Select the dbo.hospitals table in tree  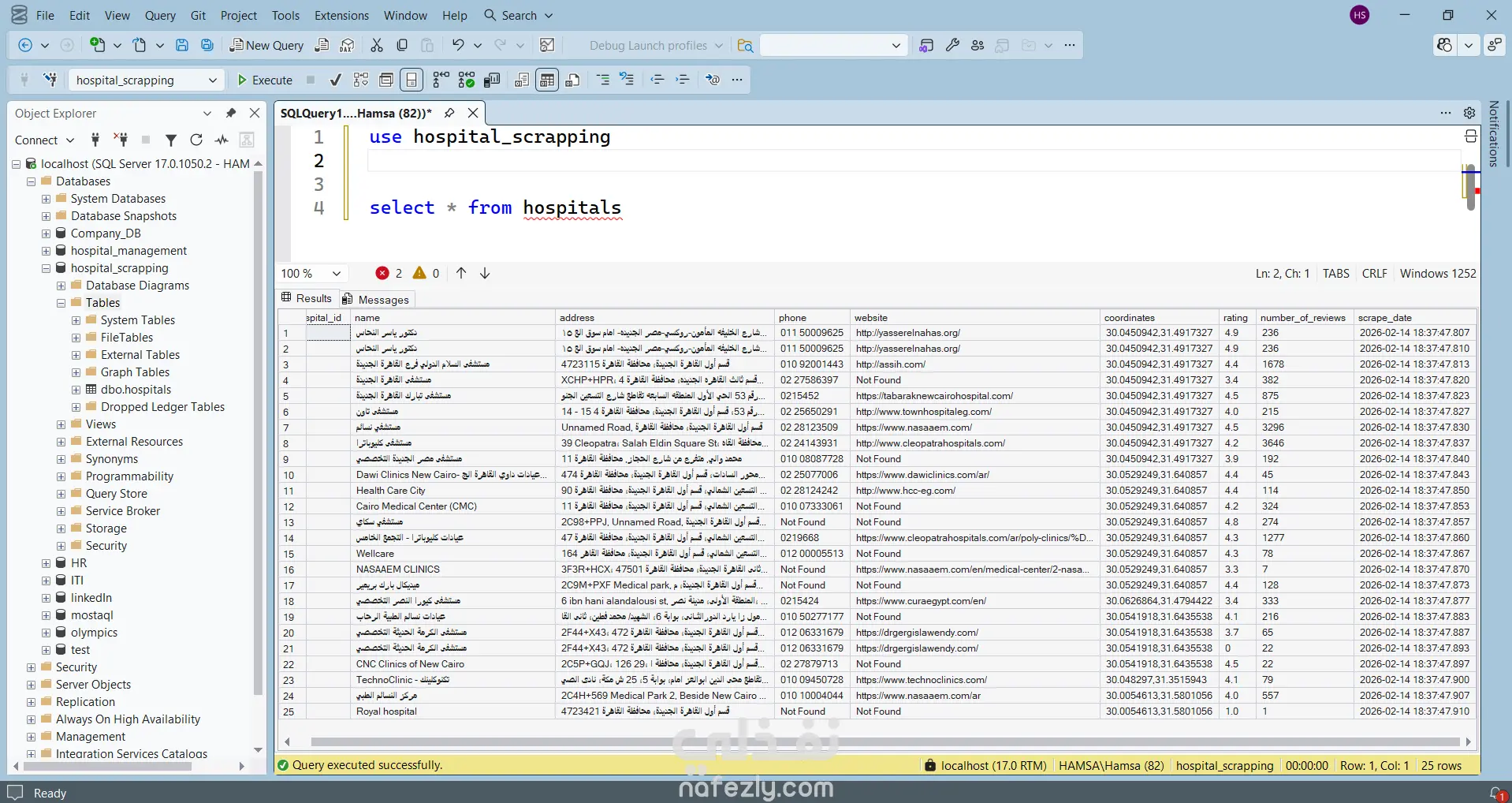click(136, 390)
